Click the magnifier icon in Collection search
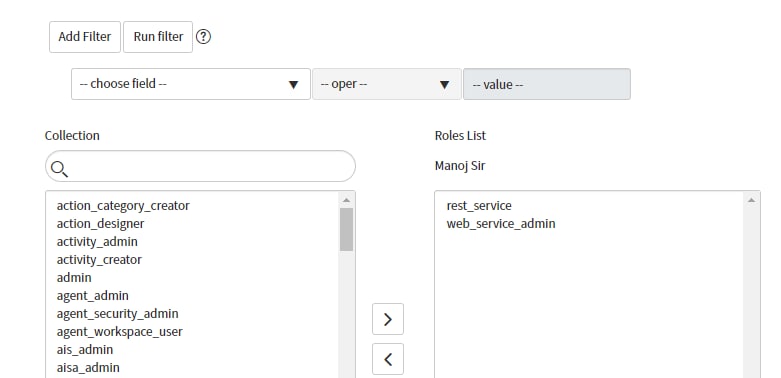781x378 pixels. coord(59,169)
